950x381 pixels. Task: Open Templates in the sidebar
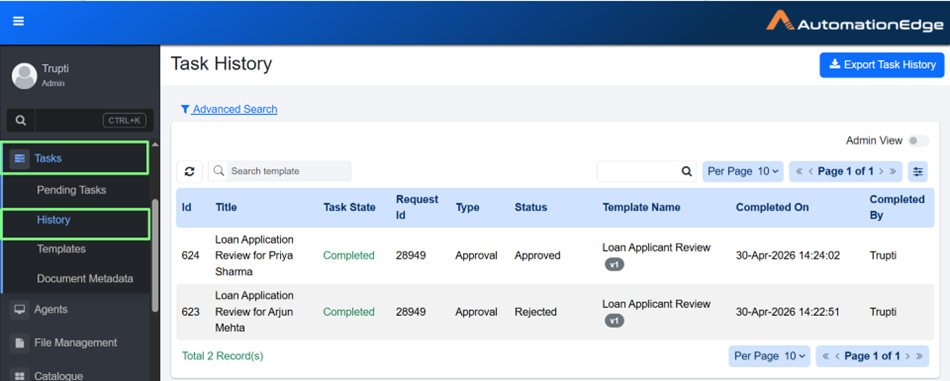[61, 249]
